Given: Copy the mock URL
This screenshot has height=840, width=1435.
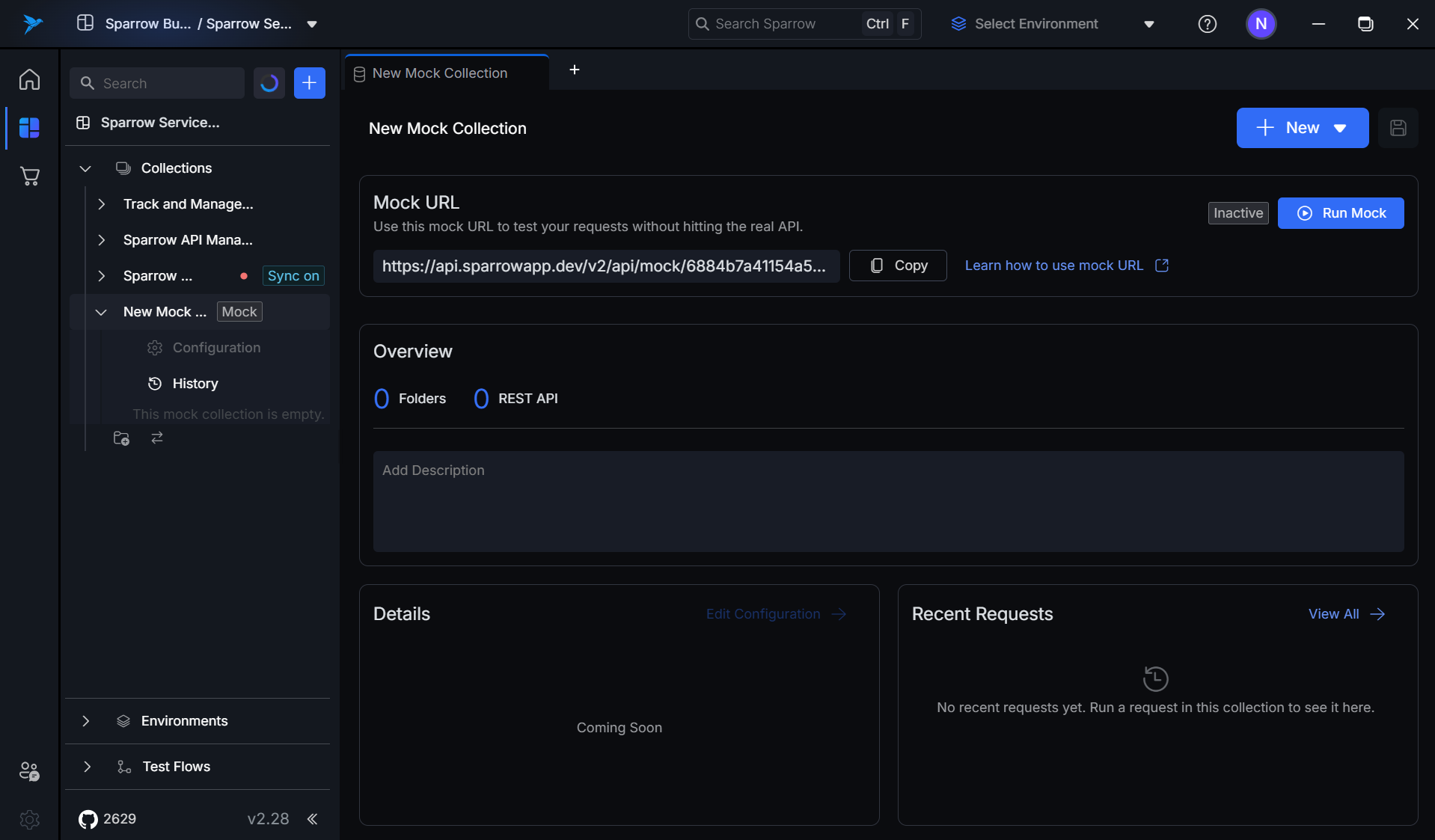Looking at the screenshot, I should (x=898, y=266).
